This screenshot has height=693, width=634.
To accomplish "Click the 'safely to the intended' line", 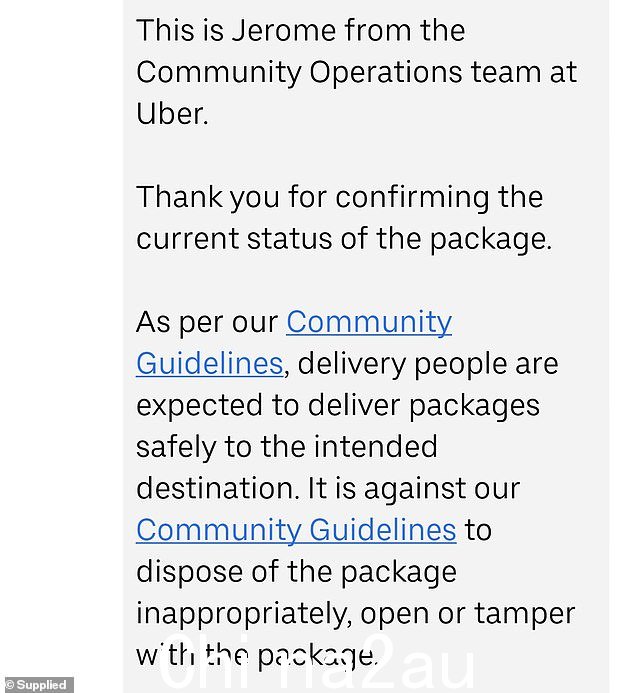I will point(287,447).
